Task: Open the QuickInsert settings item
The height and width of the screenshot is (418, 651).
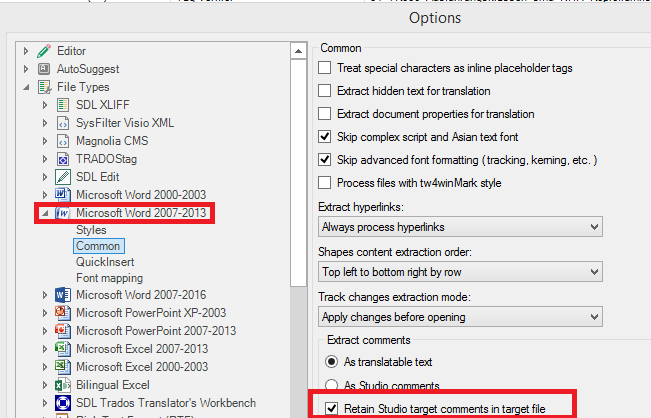Action: tap(105, 262)
